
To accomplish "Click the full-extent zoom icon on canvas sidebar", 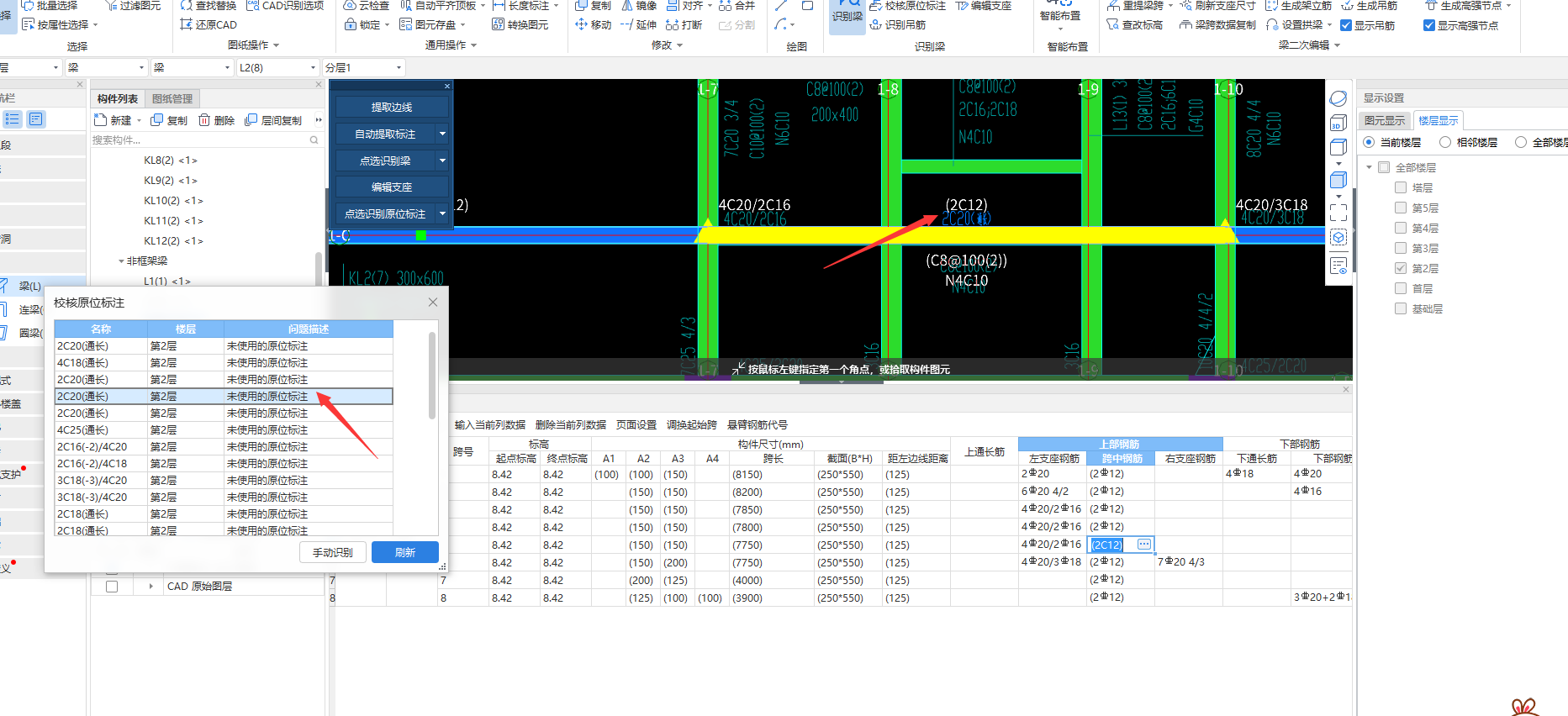I will click(1338, 212).
